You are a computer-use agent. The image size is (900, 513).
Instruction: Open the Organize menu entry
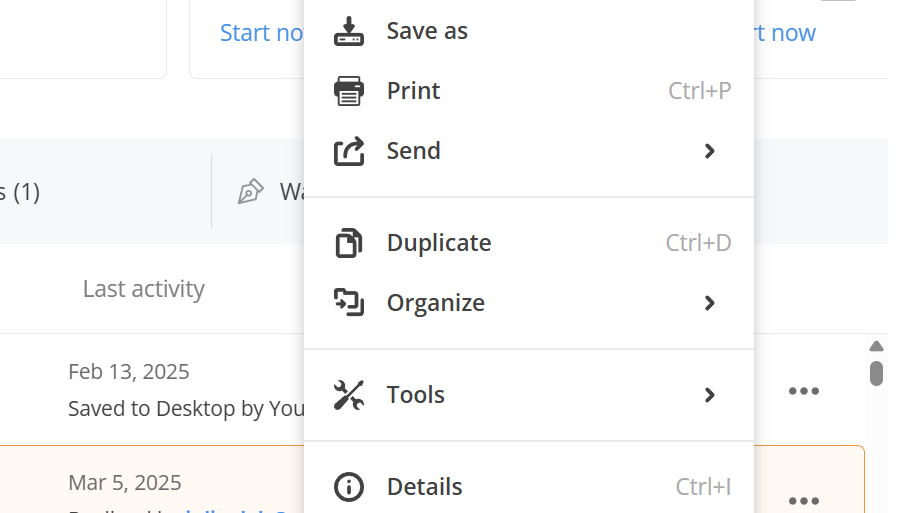coord(529,302)
